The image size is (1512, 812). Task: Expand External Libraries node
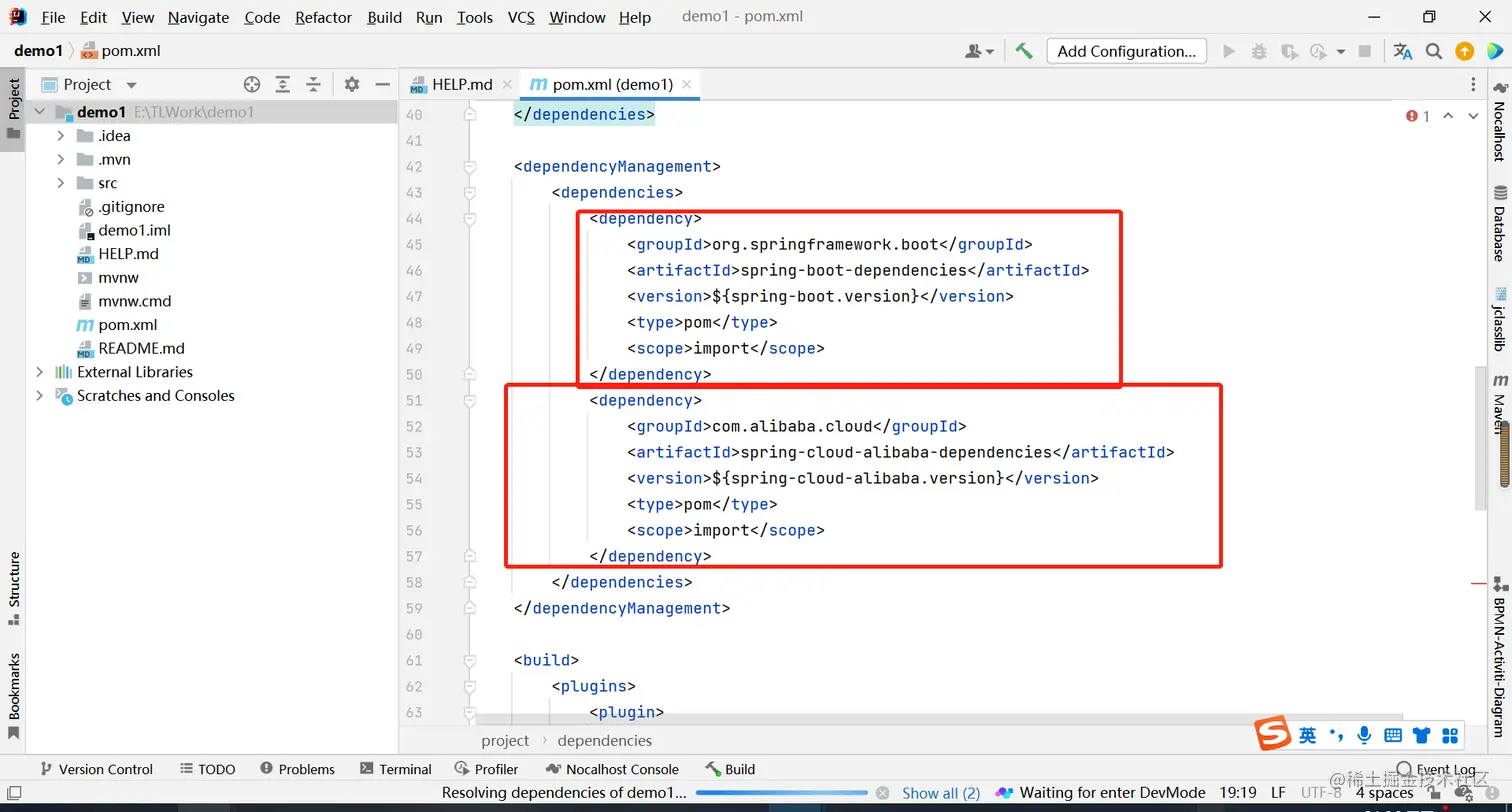pos(40,372)
